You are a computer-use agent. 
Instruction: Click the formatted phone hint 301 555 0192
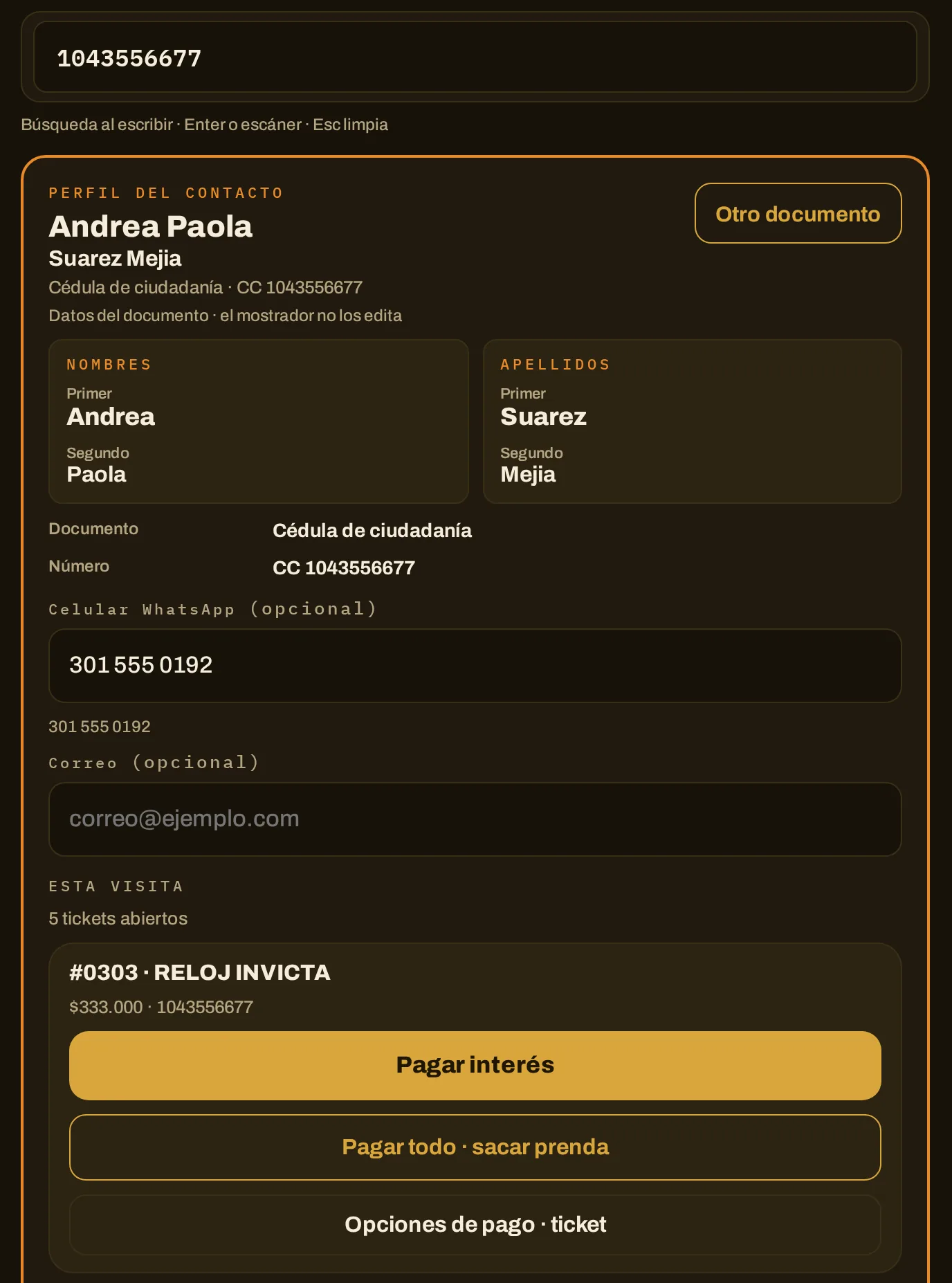100,727
